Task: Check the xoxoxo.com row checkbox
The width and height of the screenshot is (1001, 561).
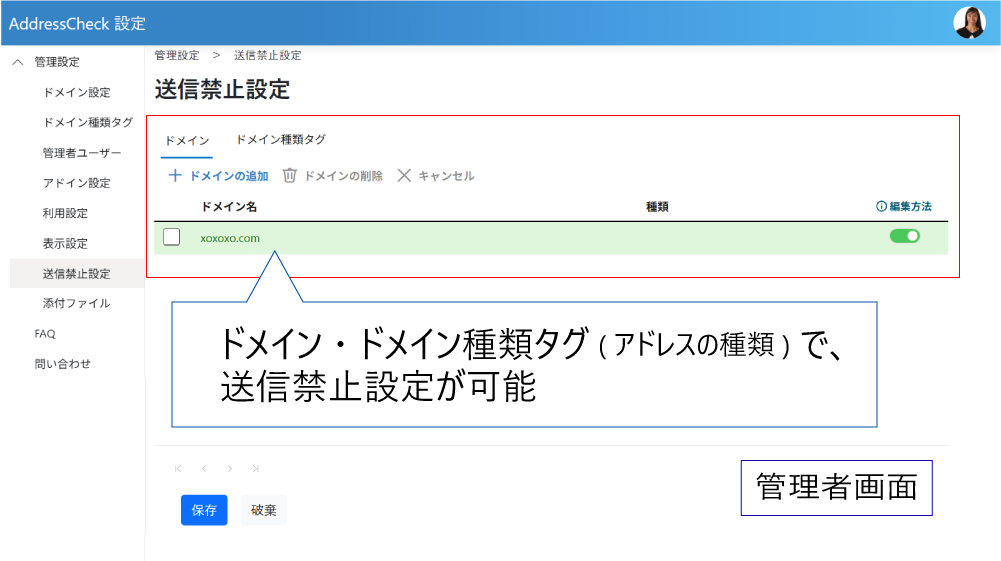Action: [x=172, y=237]
